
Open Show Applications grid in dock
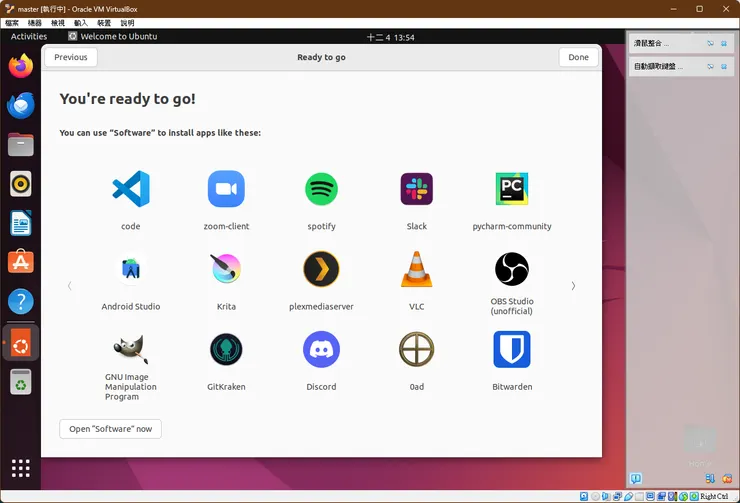21,468
